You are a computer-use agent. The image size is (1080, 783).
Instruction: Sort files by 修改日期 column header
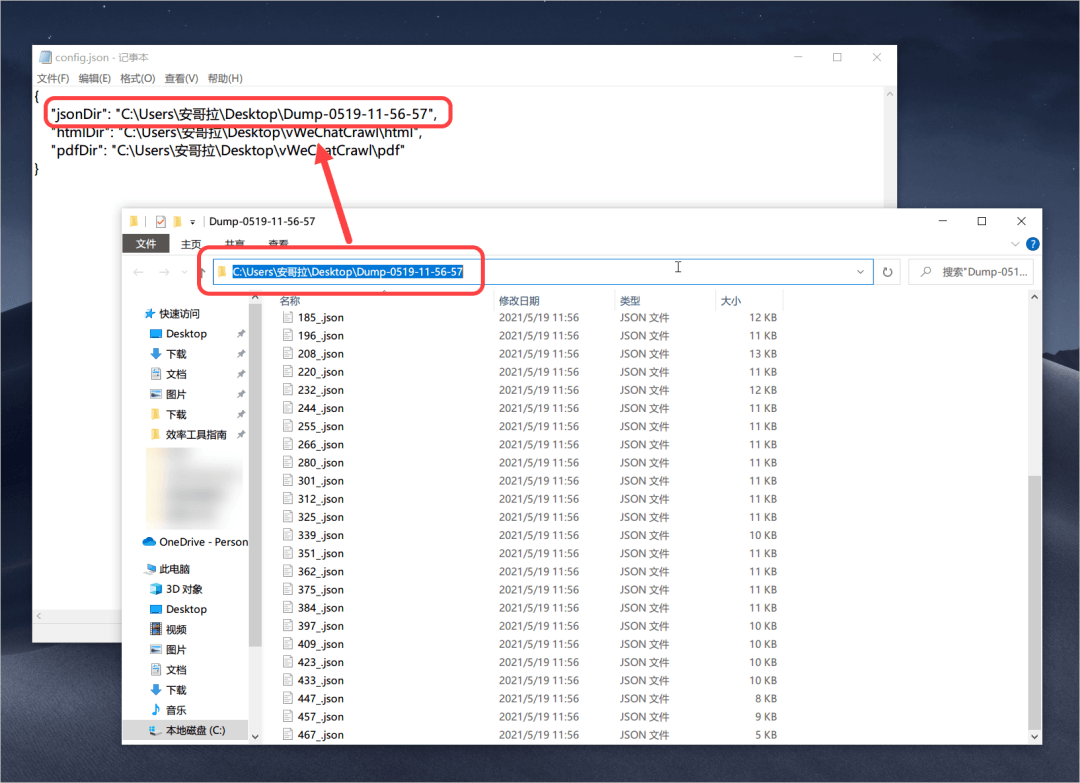(519, 301)
